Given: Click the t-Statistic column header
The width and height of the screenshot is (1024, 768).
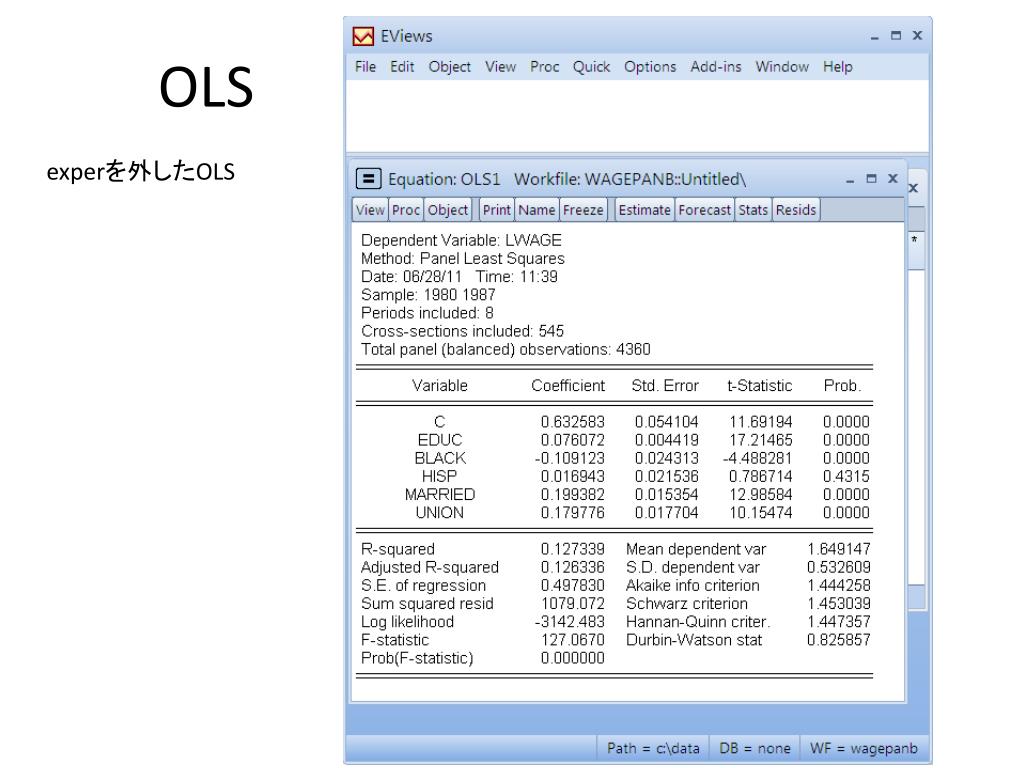Looking at the screenshot, I should 760,385.
